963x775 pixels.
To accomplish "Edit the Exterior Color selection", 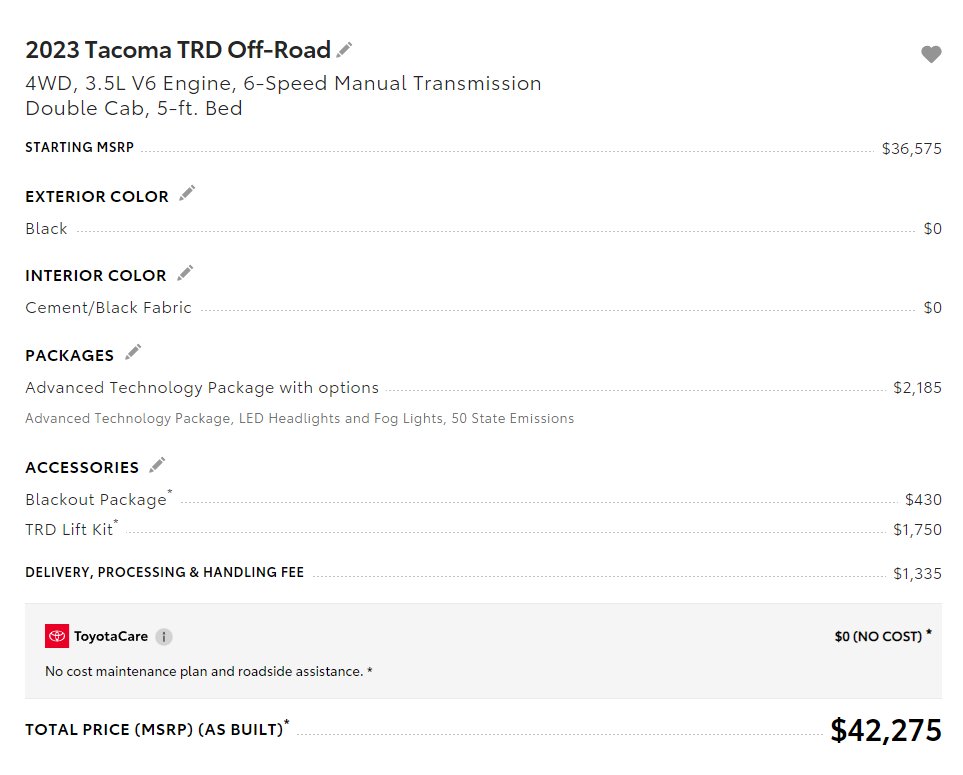I will tap(187, 193).
